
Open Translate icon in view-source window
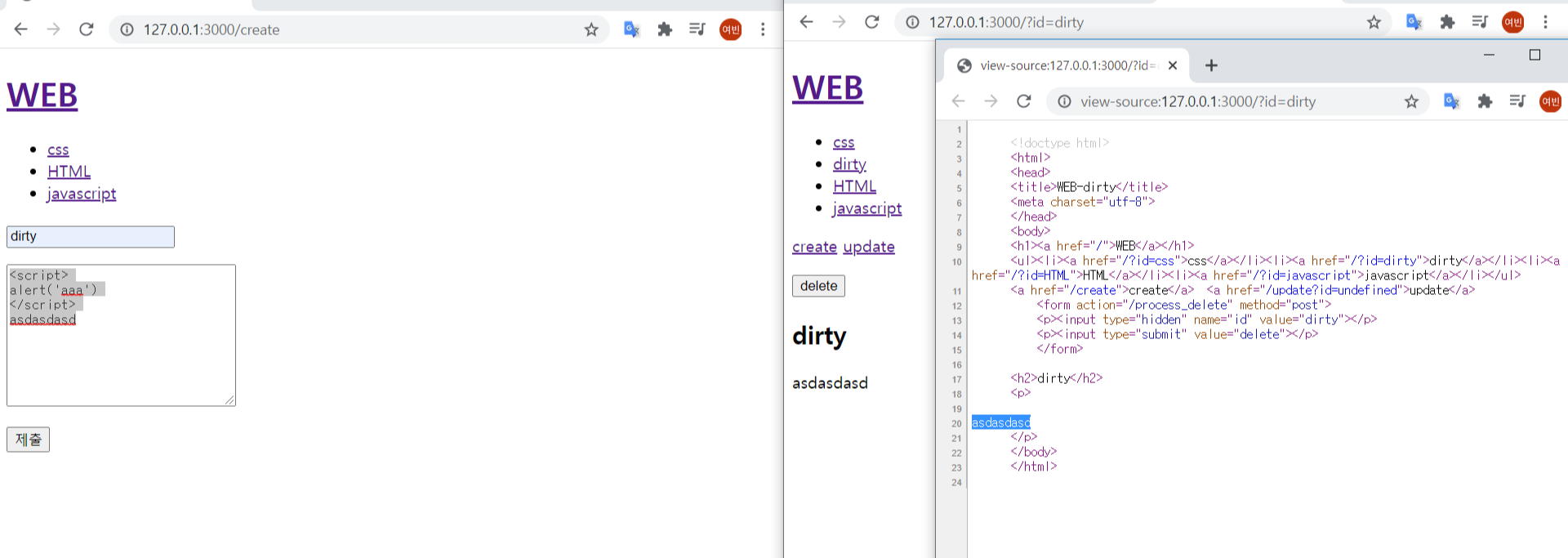tap(1451, 101)
